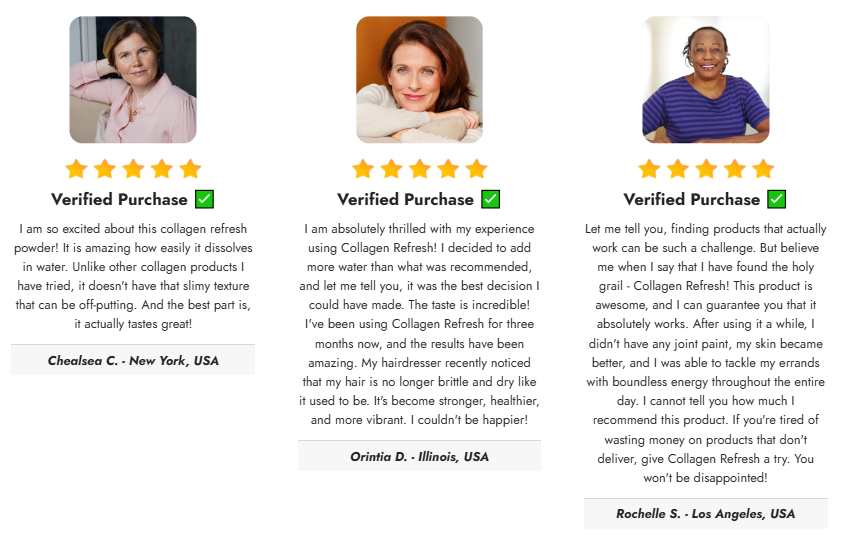Click green checkmark in Rochelle's review
This screenshot has width=859, height=539.
tap(777, 199)
